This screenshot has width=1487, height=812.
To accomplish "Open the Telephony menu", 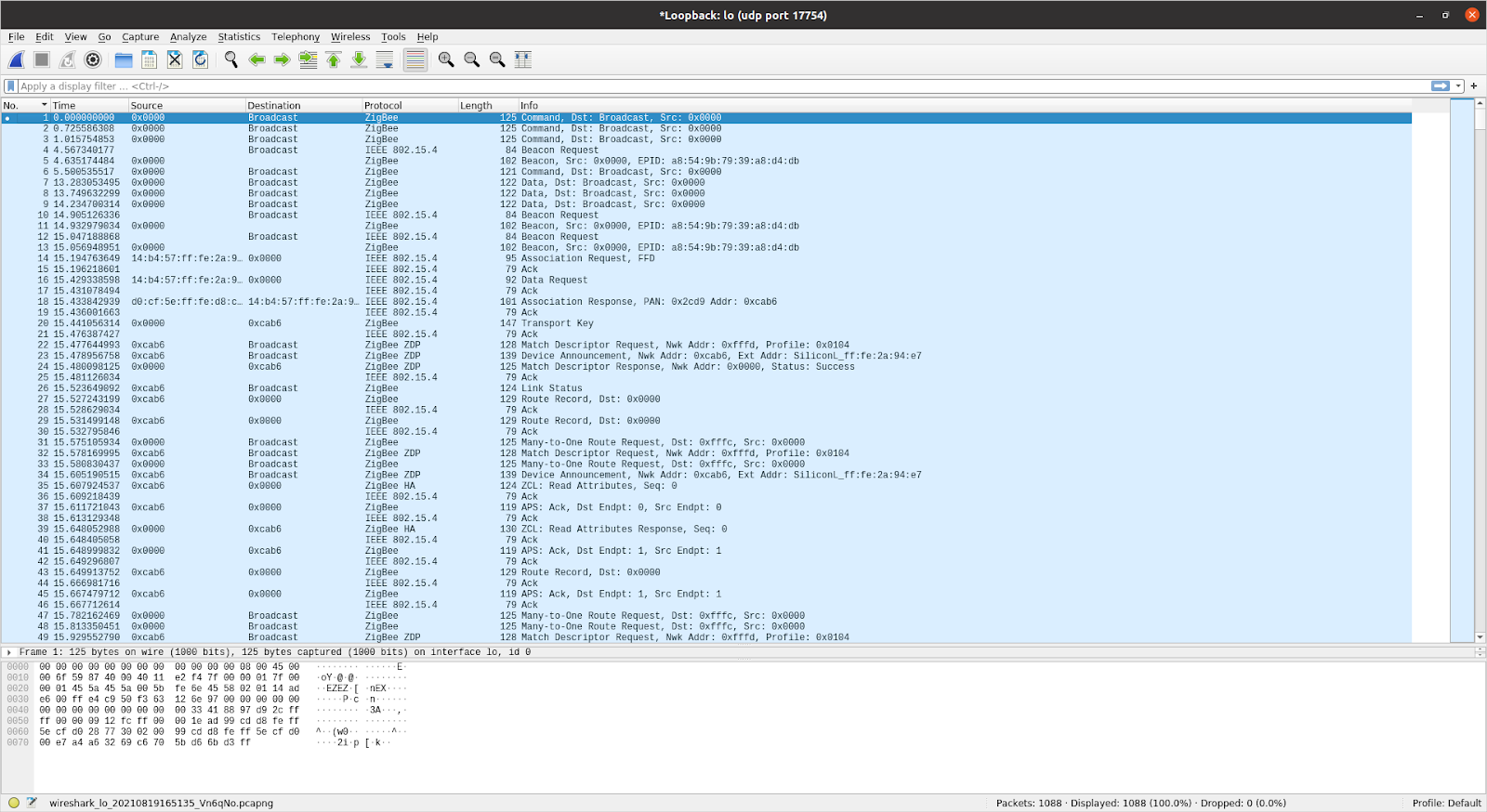I will tap(296, 37).
